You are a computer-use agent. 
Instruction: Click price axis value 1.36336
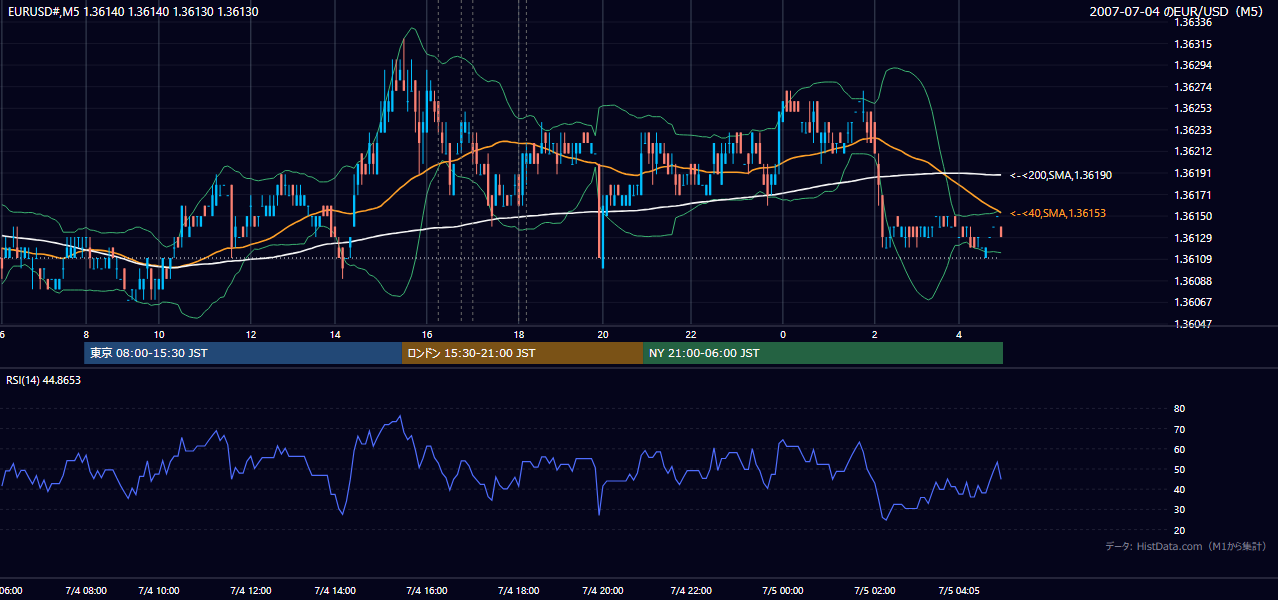pyautogui.click(x=1195, y=22)
